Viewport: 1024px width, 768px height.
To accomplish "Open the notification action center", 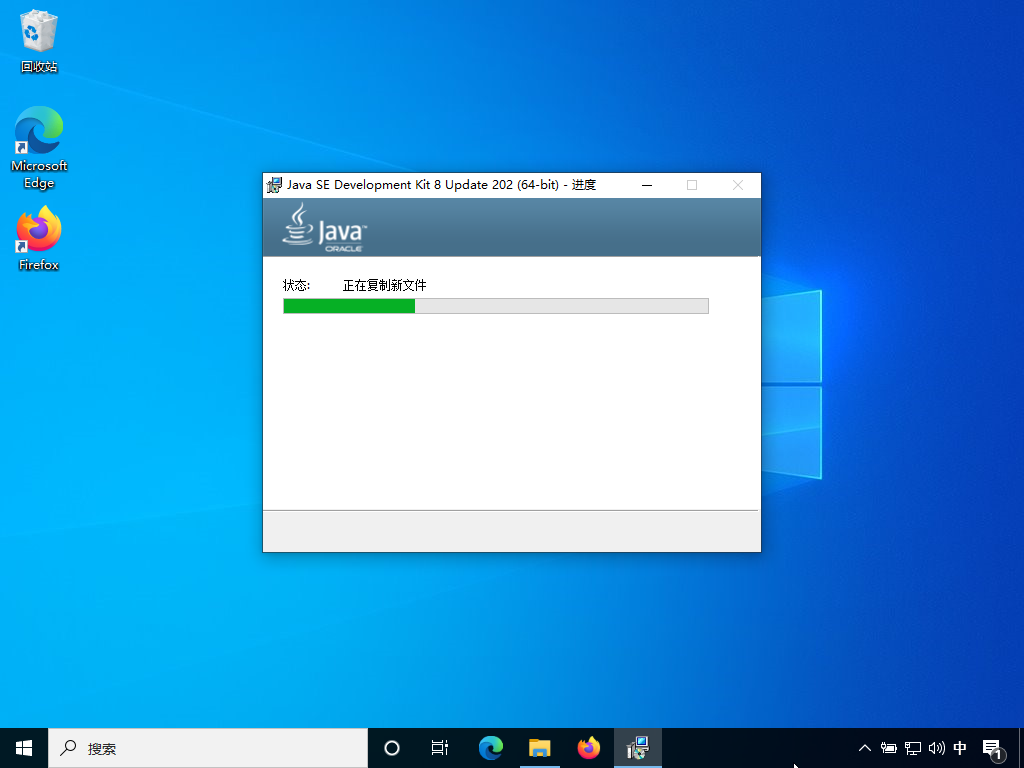I will click(x=993, y=750).
